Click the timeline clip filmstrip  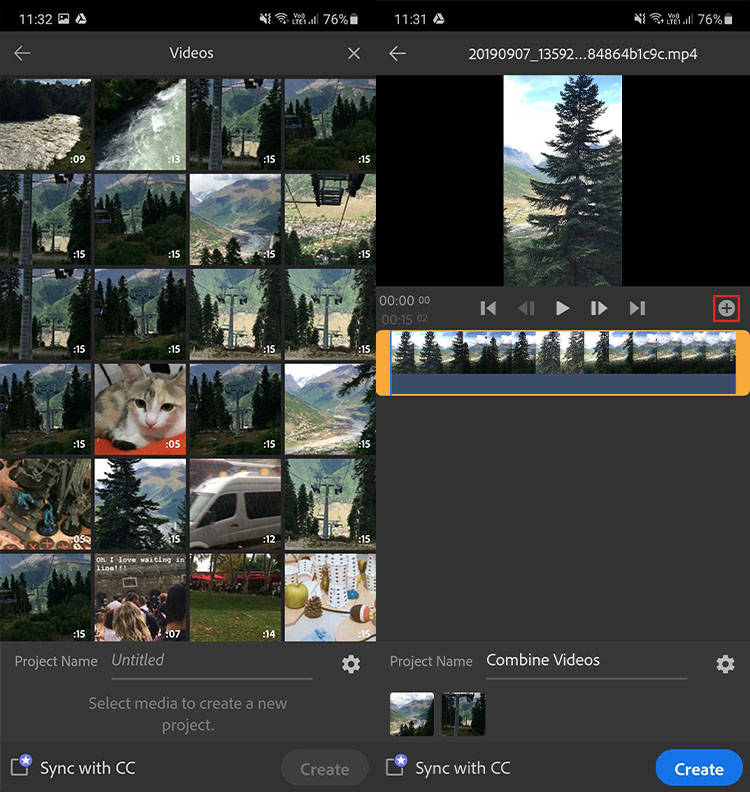(x=563, y=353)
